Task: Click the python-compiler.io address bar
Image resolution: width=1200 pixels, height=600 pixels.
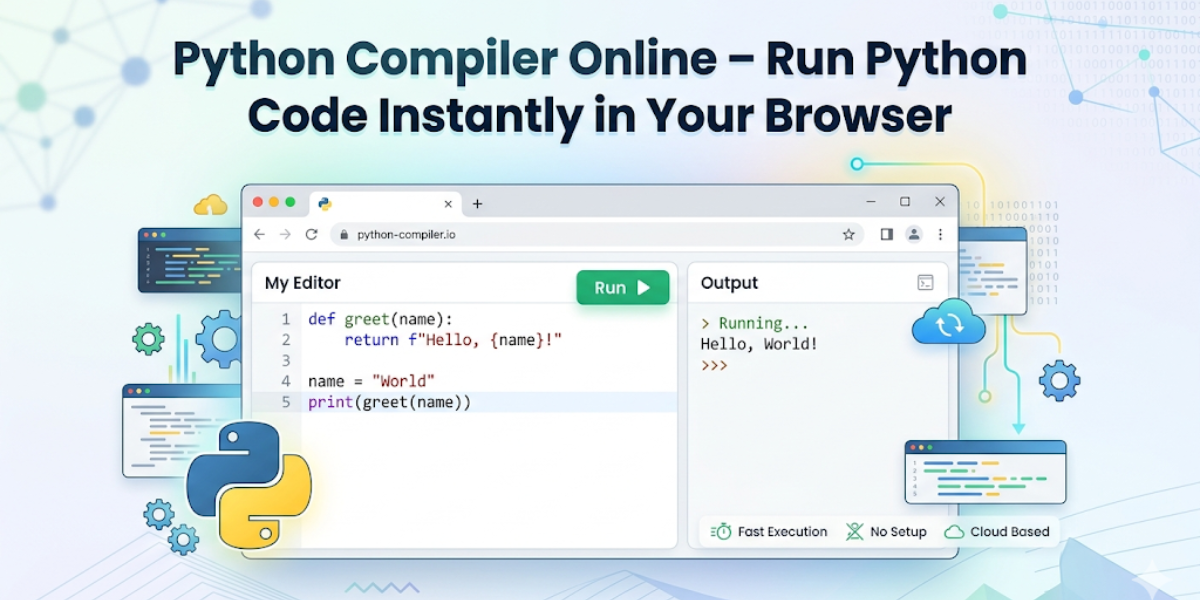Action: pos(597,234)
